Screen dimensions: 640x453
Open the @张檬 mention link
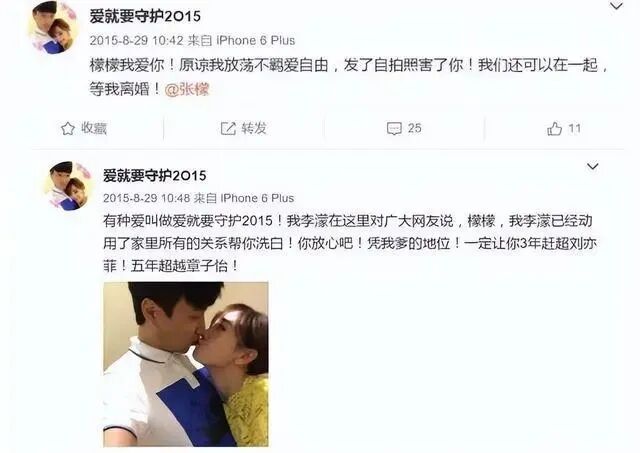(x=187, y=89)
